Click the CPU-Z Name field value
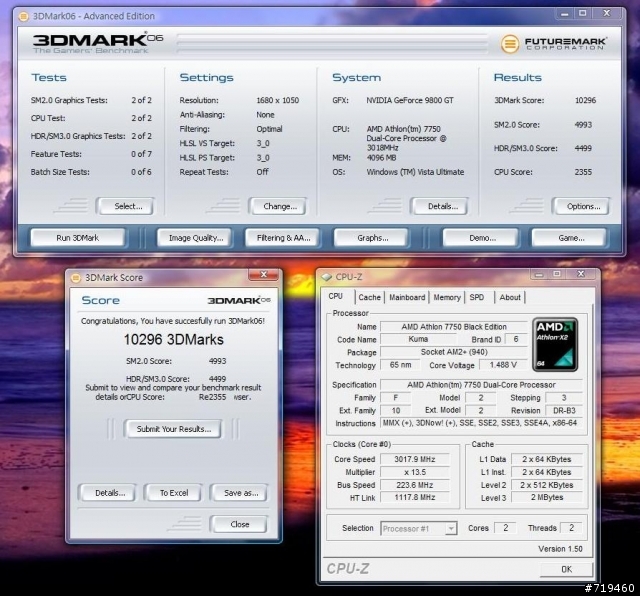The image size is (640, 596). (454, 327)
